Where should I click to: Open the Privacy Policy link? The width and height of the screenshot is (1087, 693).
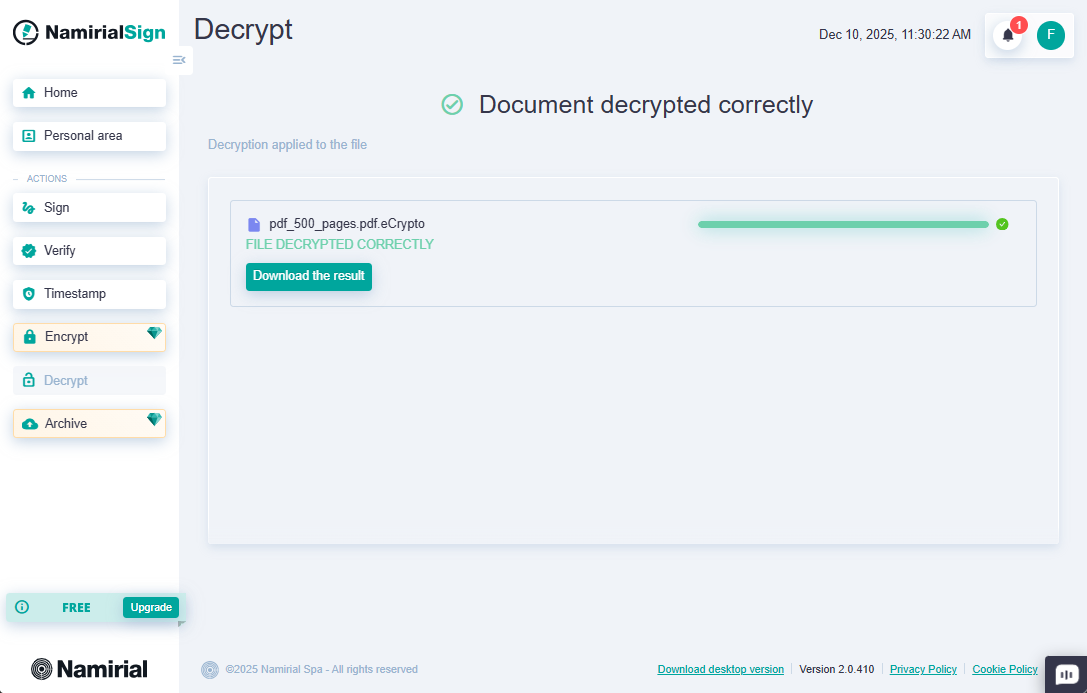pos(923,669)
